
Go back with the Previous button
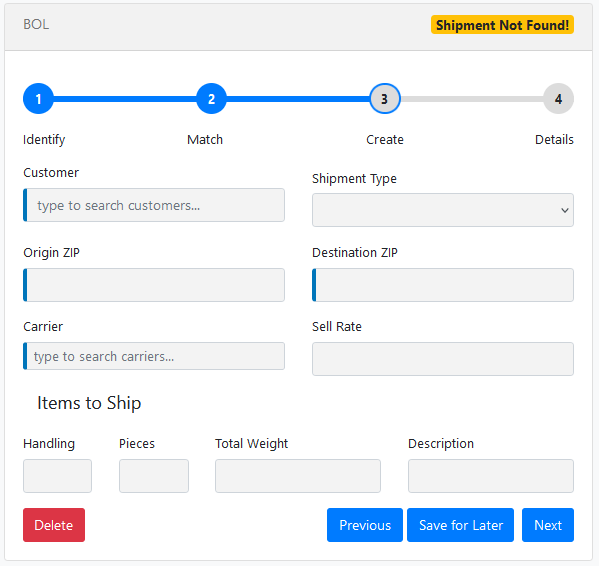(x=365, y=525)
